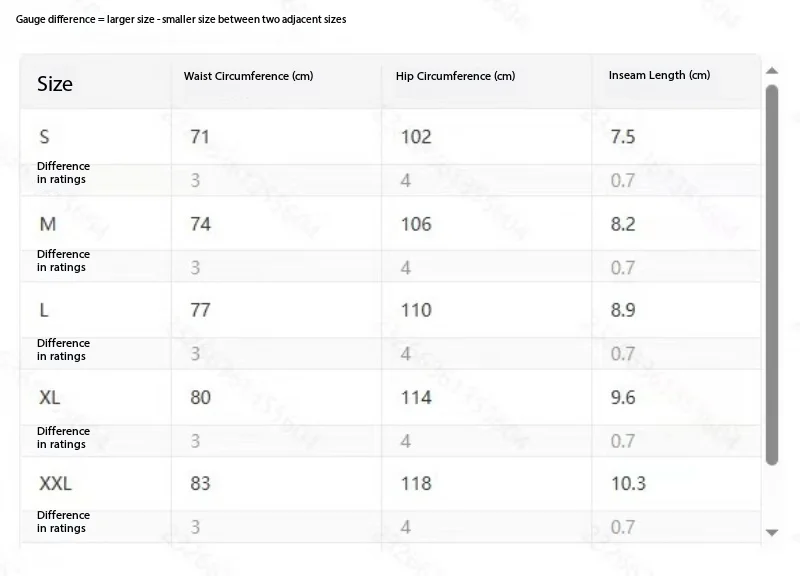This screenshot has width=800, height=576.
Task: Click the scrollbar up arrow
Action: pyautogui.click(x=772, y=71)
